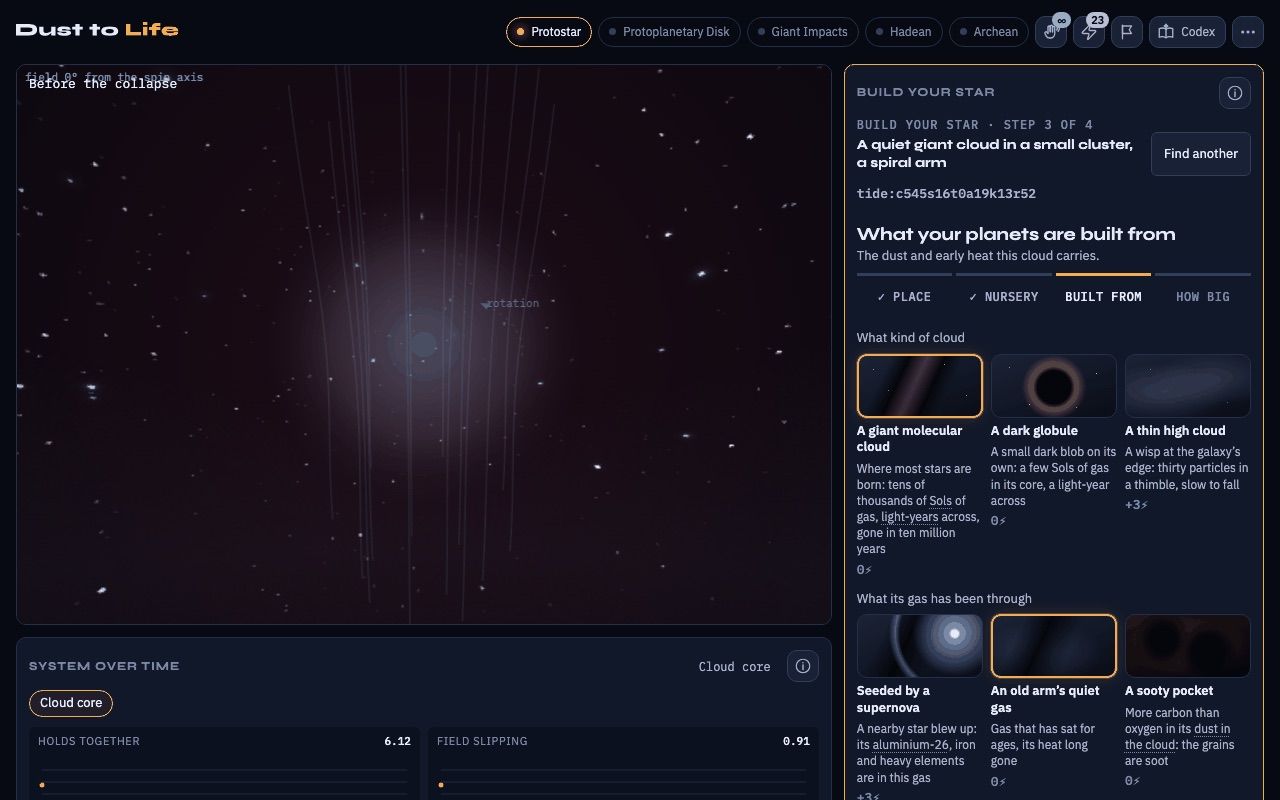1280x800 pixels.
Task: Click the rotation label in viewport
Action: (x=513, y=303)
